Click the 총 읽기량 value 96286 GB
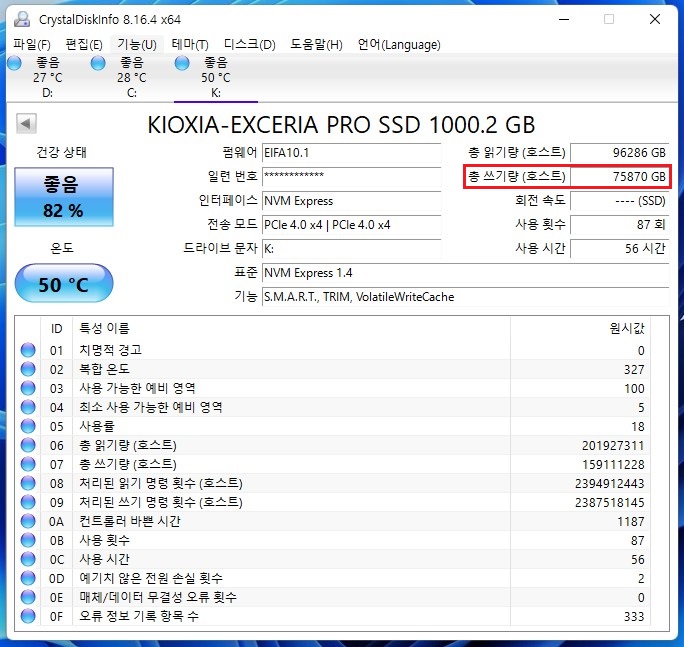The height and width of the screenshot is (647, 684). [x=619, y=153]
